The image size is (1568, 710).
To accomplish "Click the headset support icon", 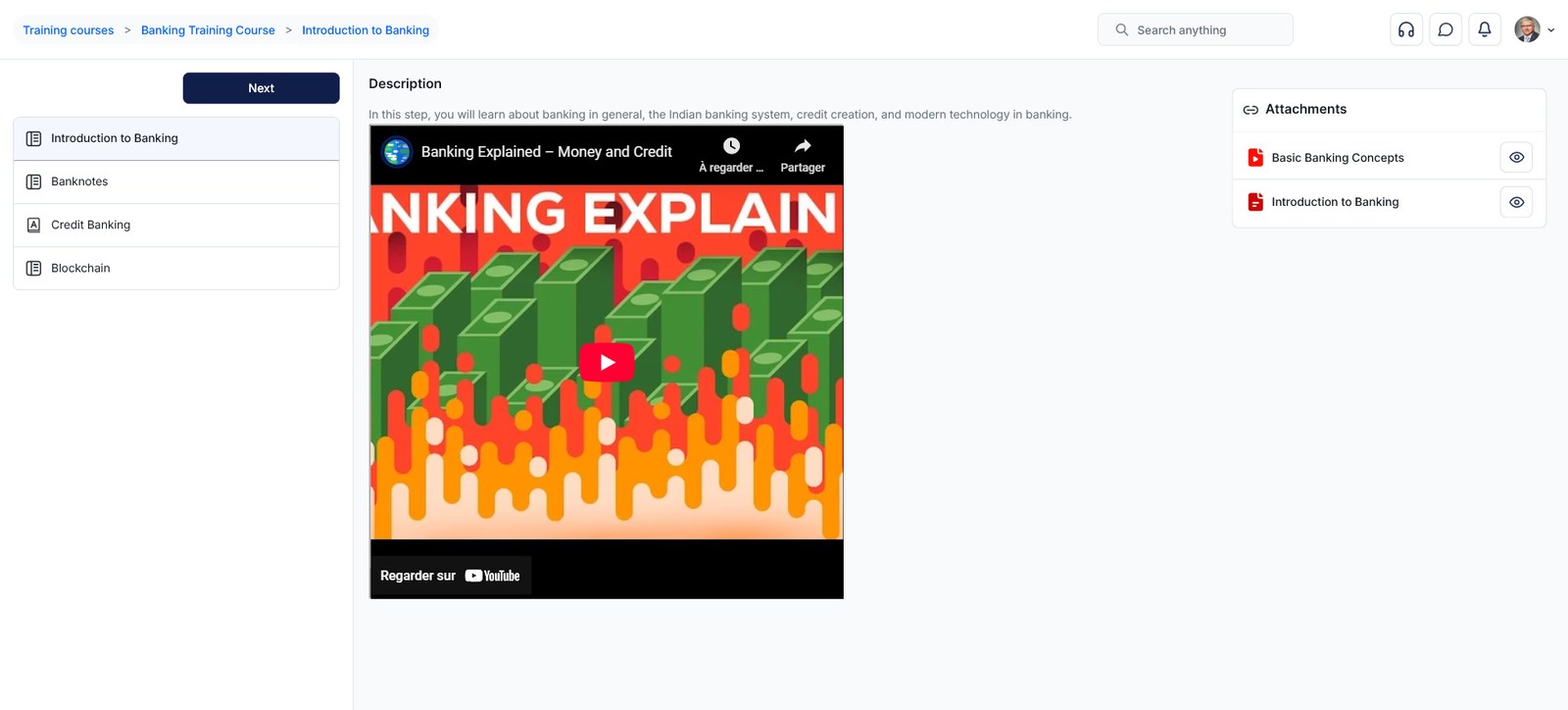I will pyautogui.click(x=1405, y=29).
